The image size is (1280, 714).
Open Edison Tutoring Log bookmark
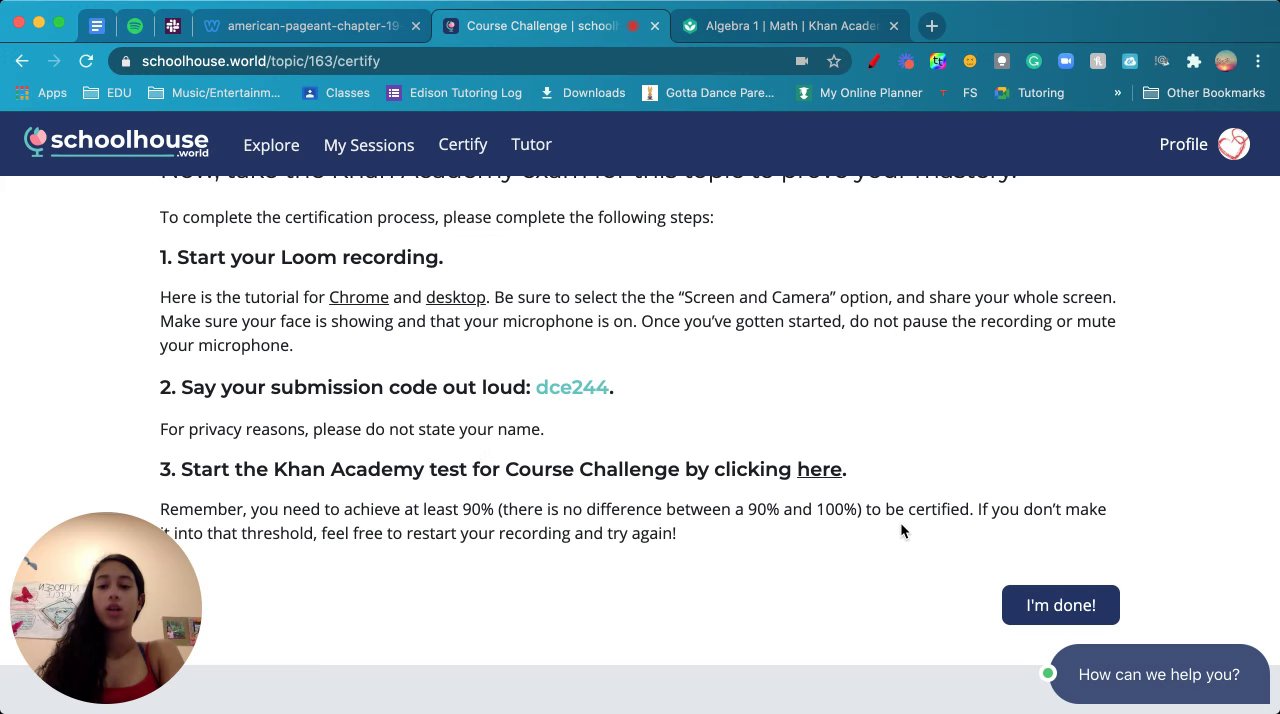(454, 93)
